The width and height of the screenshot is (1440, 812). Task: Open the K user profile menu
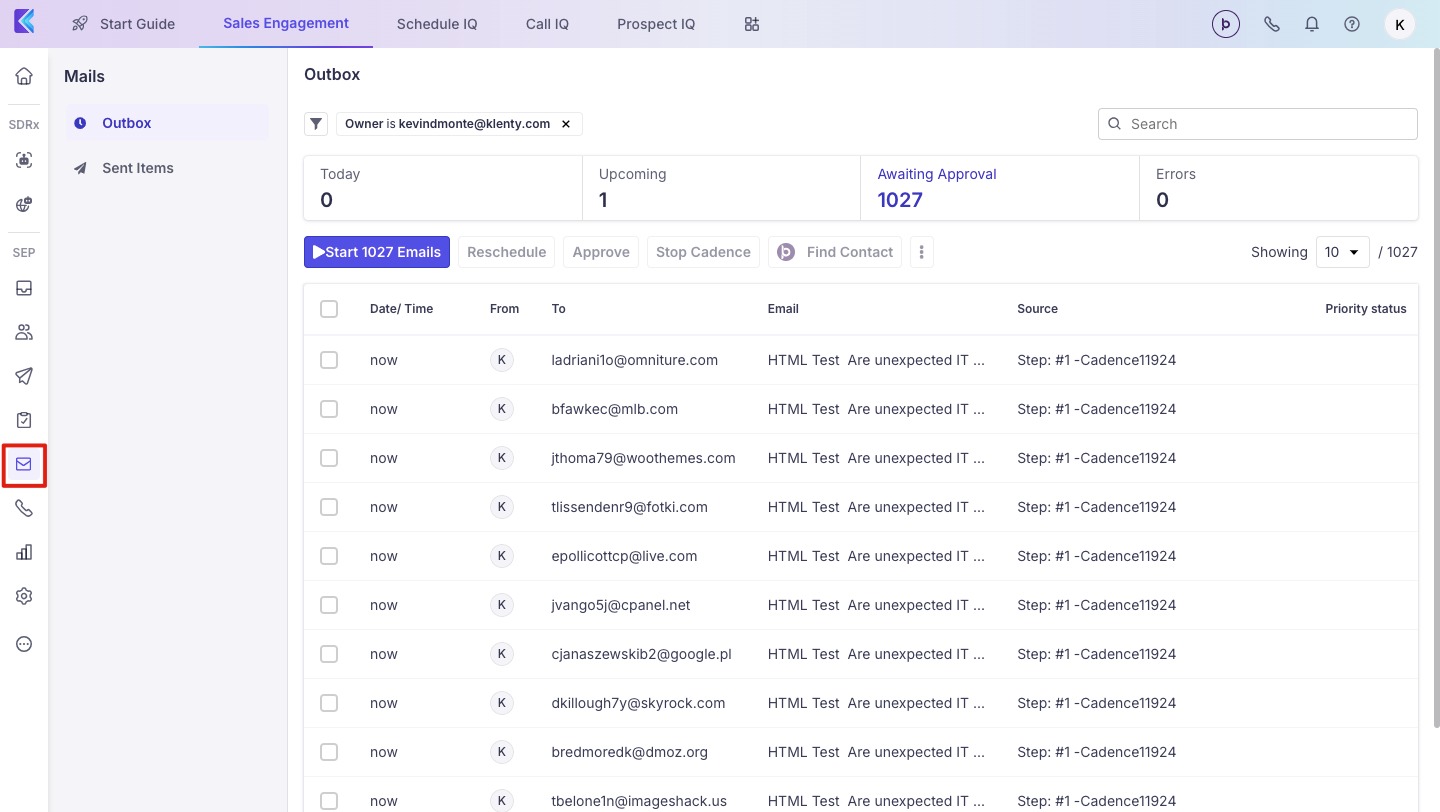click(1399, 24)
